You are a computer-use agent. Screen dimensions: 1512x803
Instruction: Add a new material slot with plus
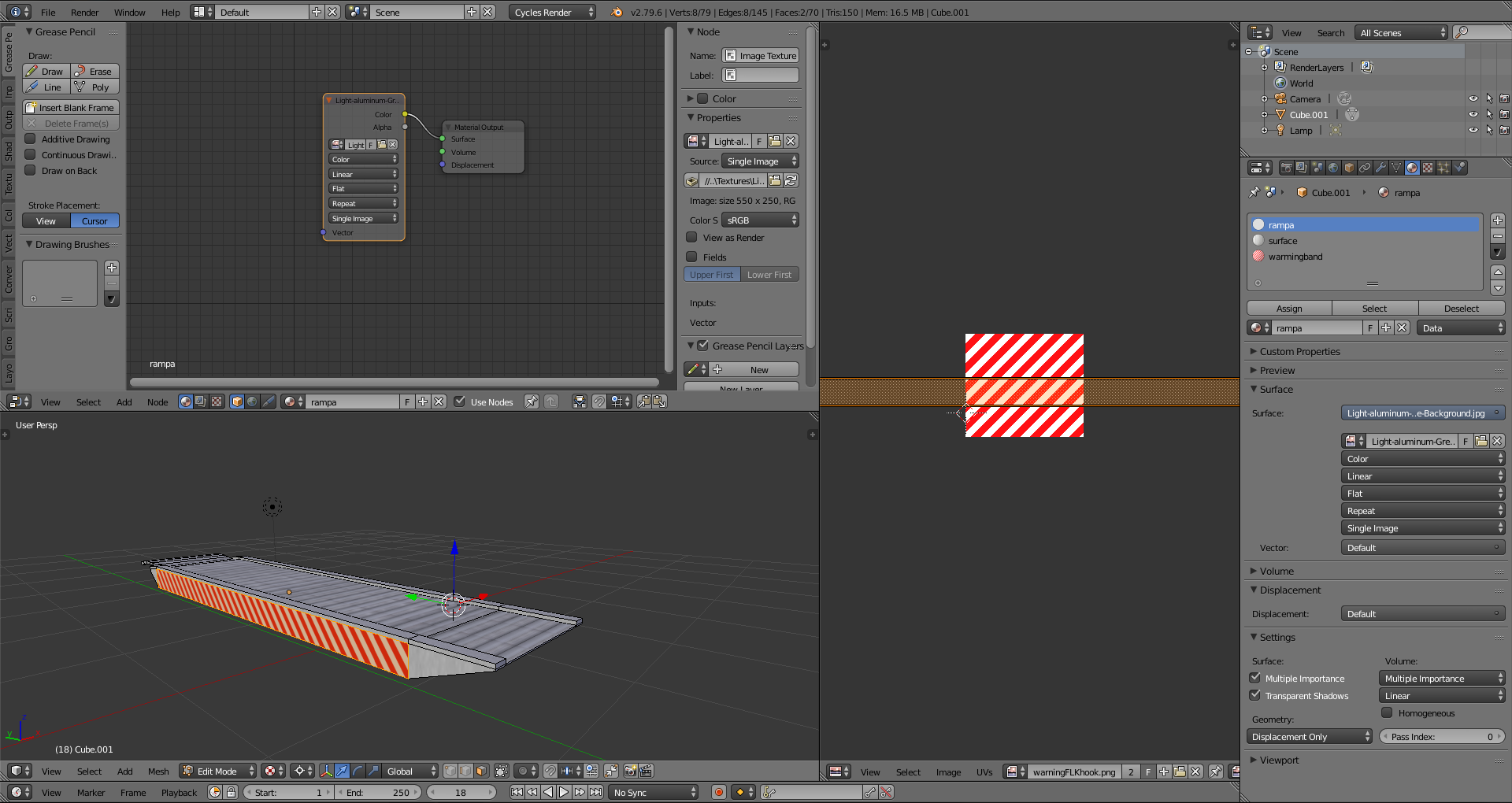[x=1498, y=220]
